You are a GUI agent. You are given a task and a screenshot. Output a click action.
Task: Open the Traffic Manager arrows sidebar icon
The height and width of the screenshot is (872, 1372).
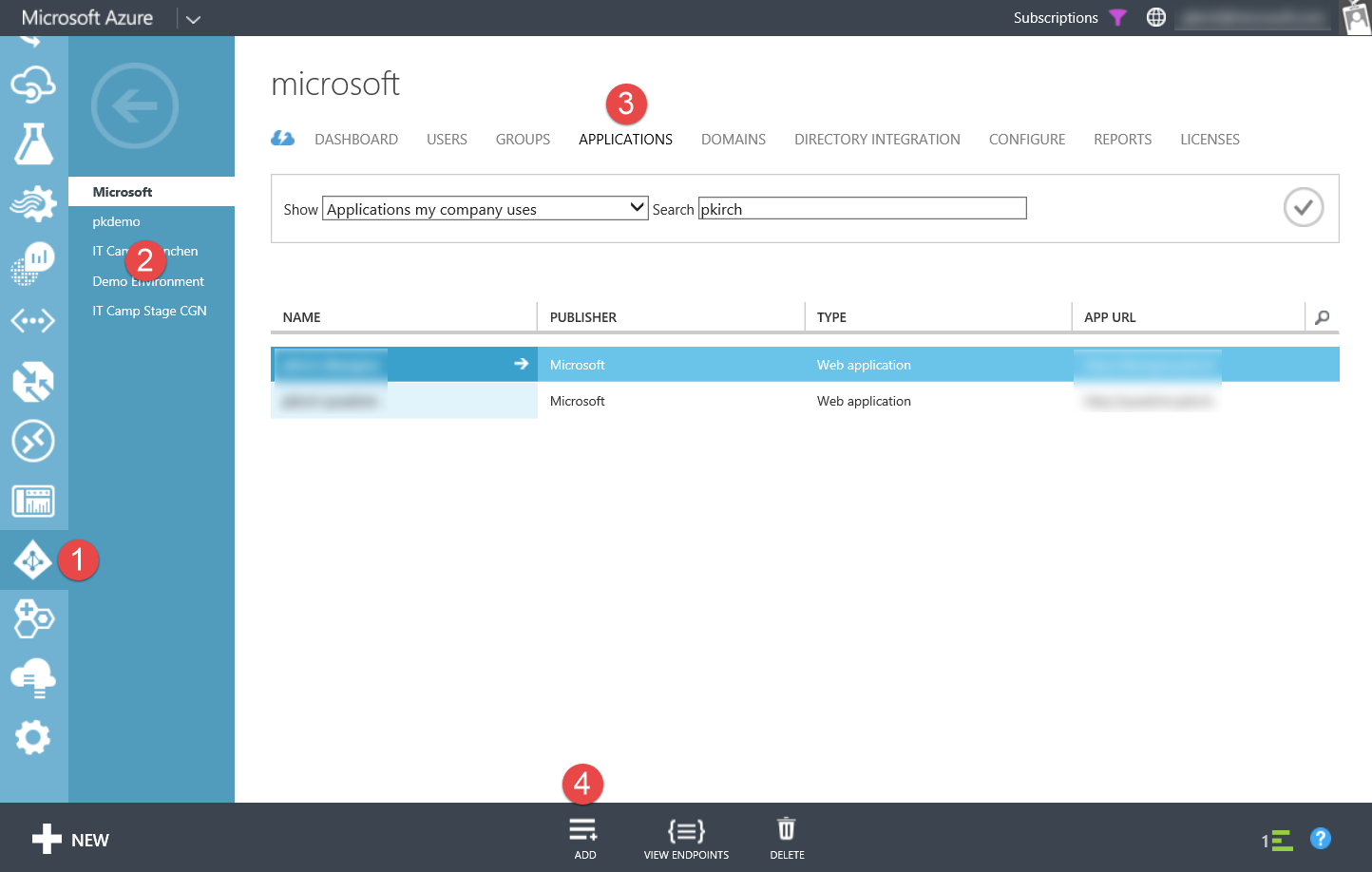[33, 382]
